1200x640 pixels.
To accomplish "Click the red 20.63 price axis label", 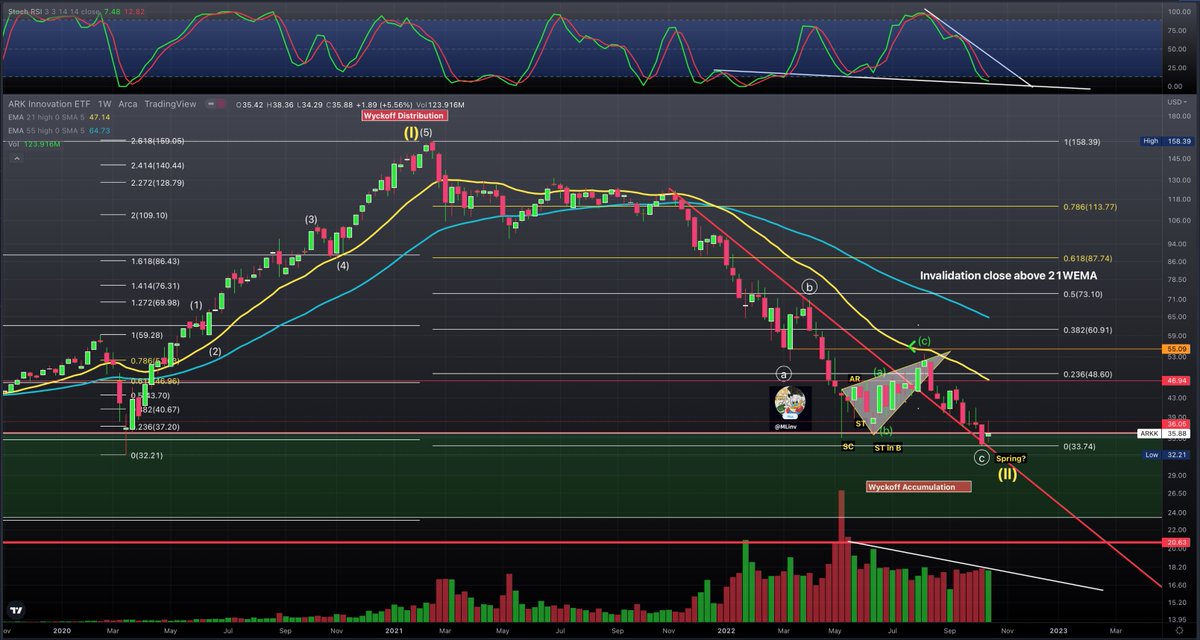I will point(1175,542).
